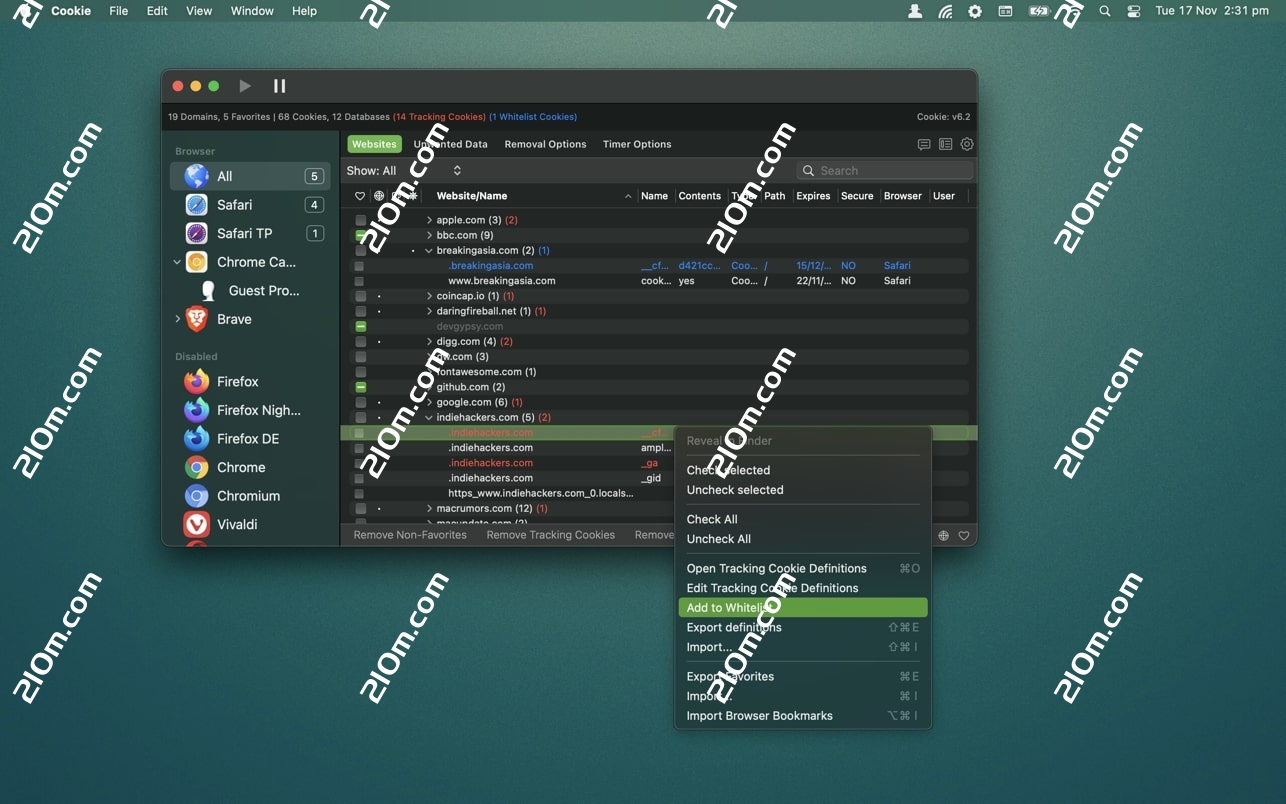Collapse Chrome Canary in the sidebar
Viewport: 1286px width, 804px height.
click(x=177, y=262)
